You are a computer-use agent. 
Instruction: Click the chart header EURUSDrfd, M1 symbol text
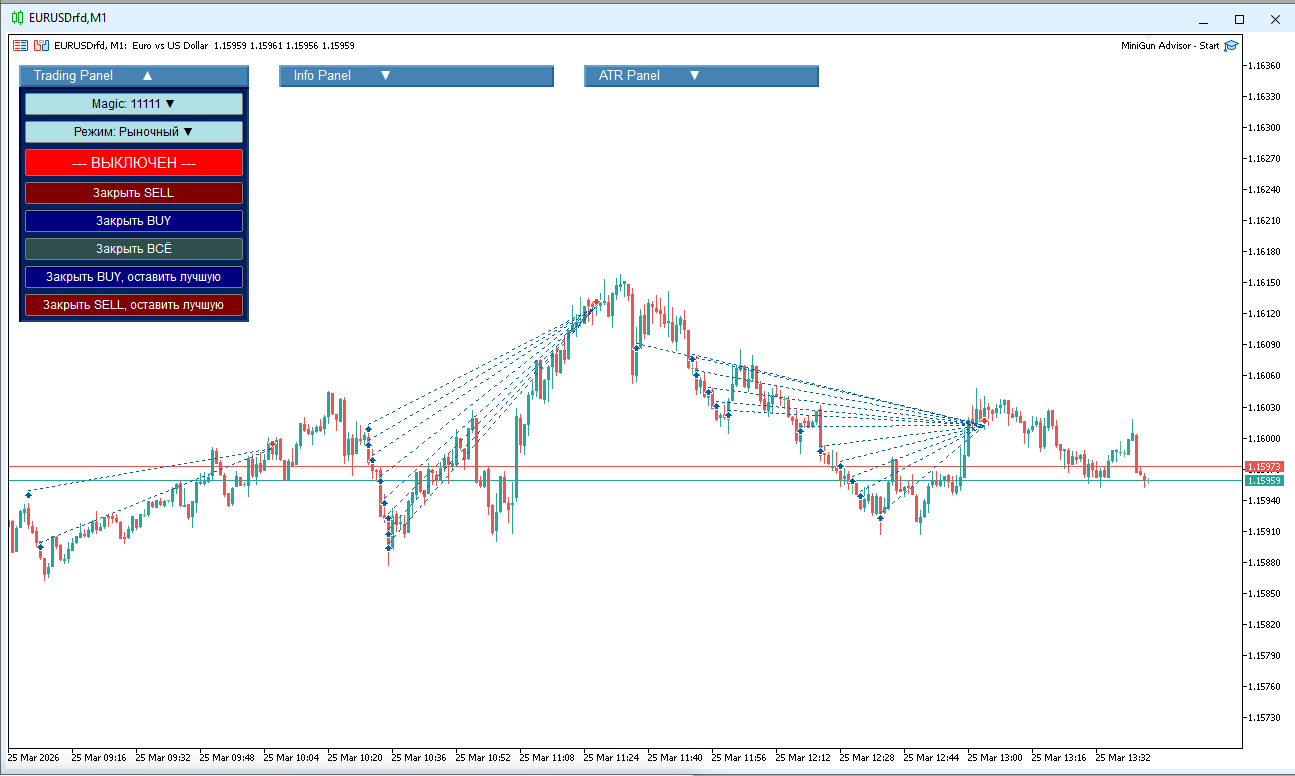point(90,45)
